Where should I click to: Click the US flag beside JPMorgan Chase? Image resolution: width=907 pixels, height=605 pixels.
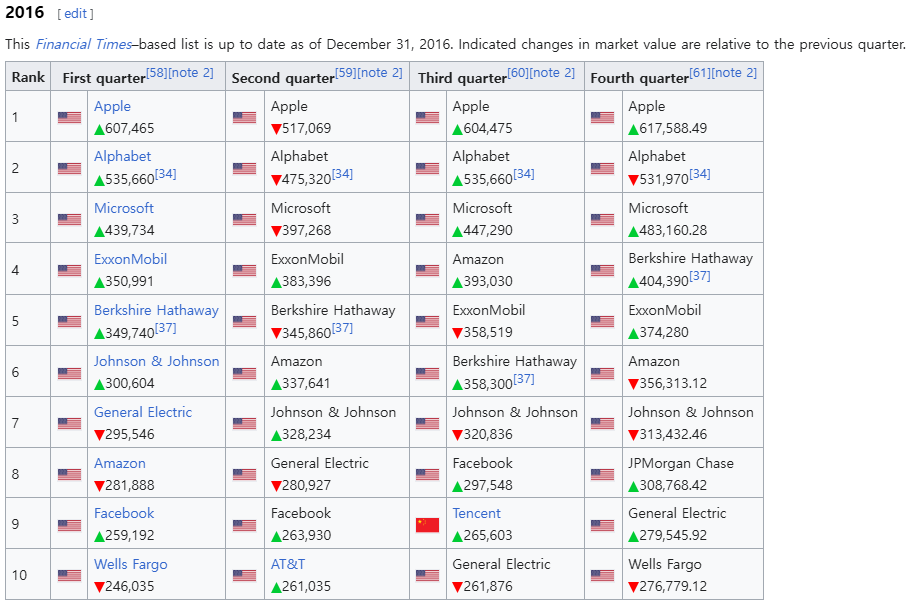tap(603, 474)
